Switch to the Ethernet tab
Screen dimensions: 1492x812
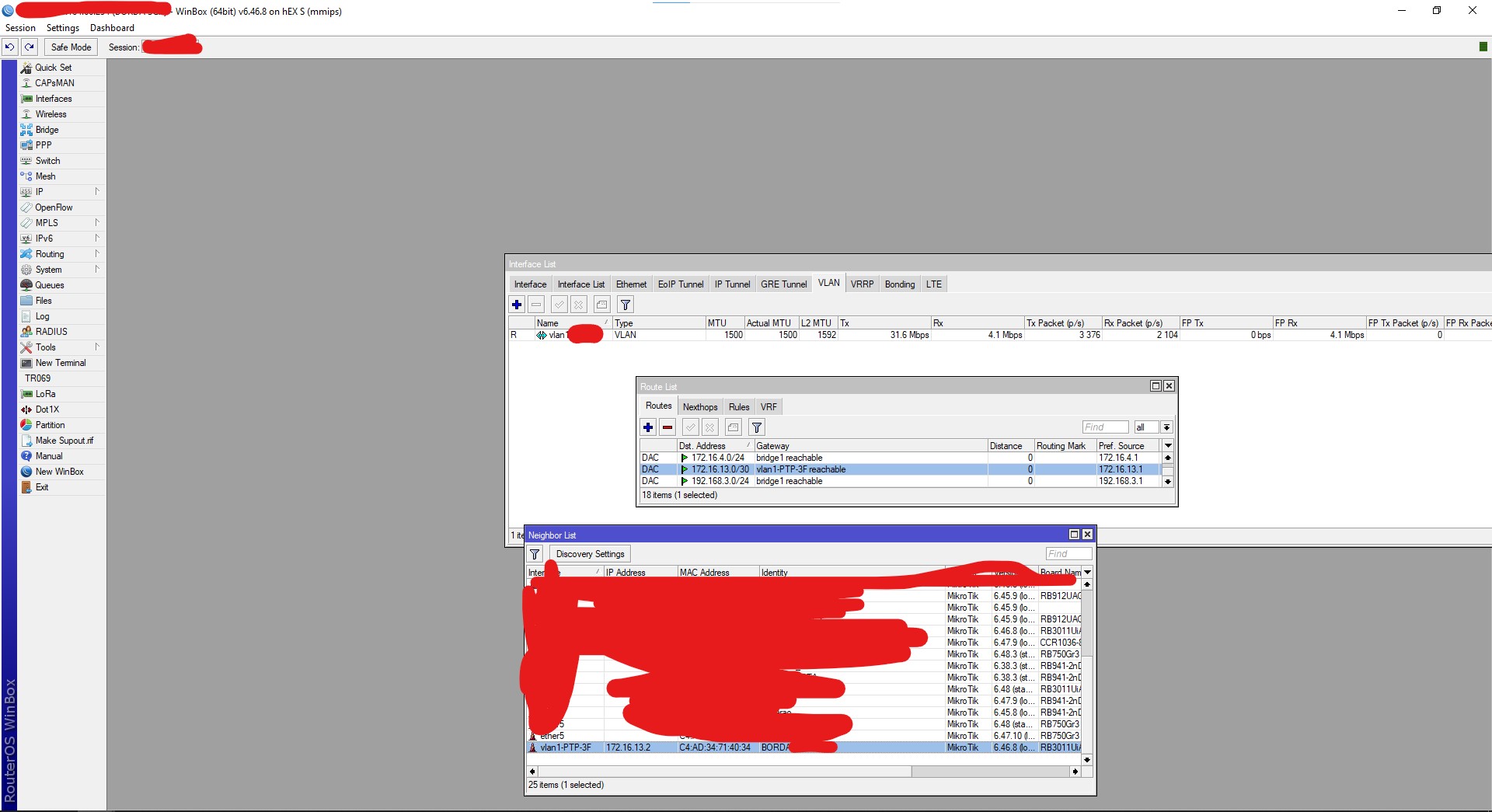[631, 284]
